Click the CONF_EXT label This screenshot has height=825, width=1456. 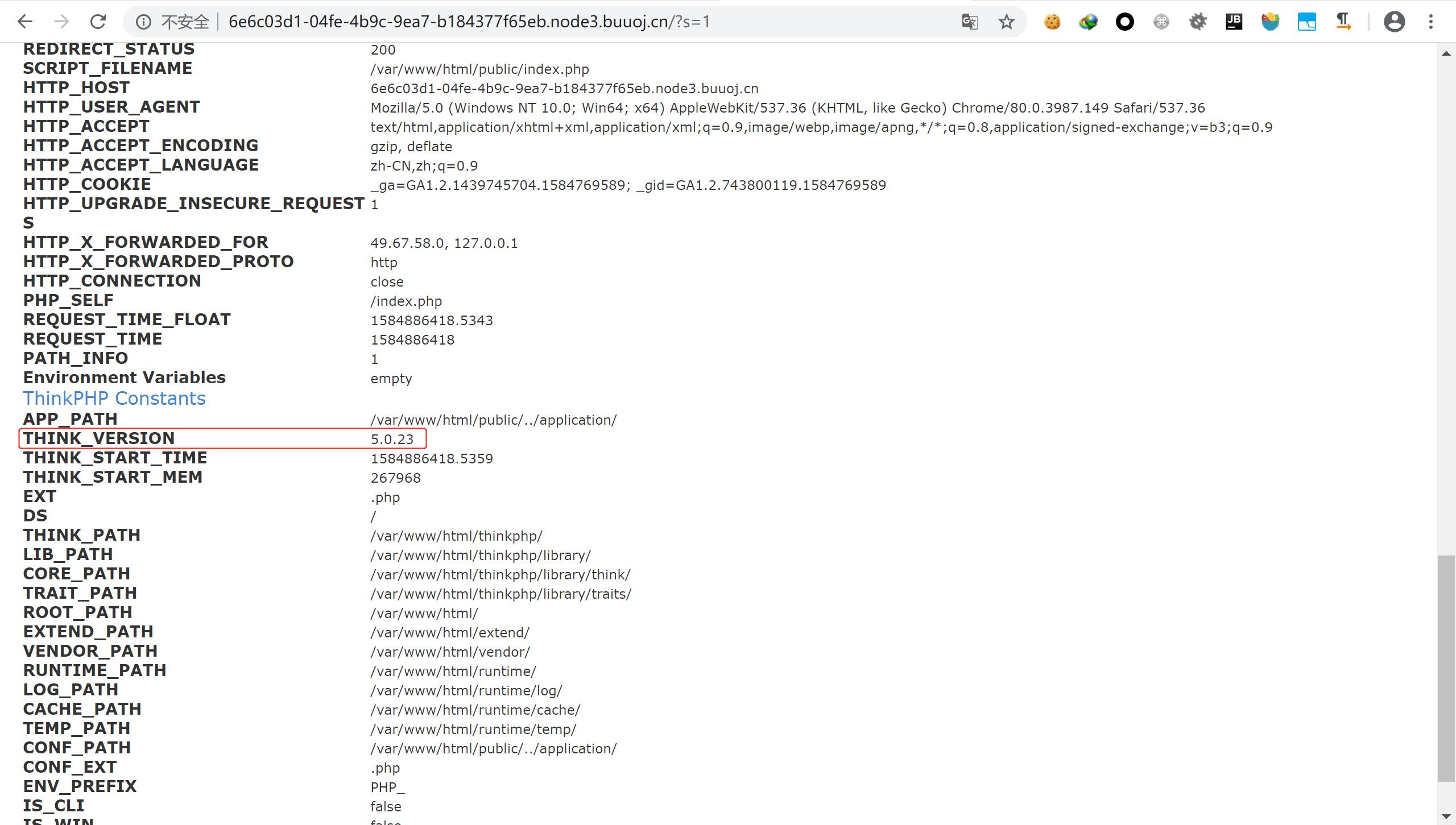[69, 767]
